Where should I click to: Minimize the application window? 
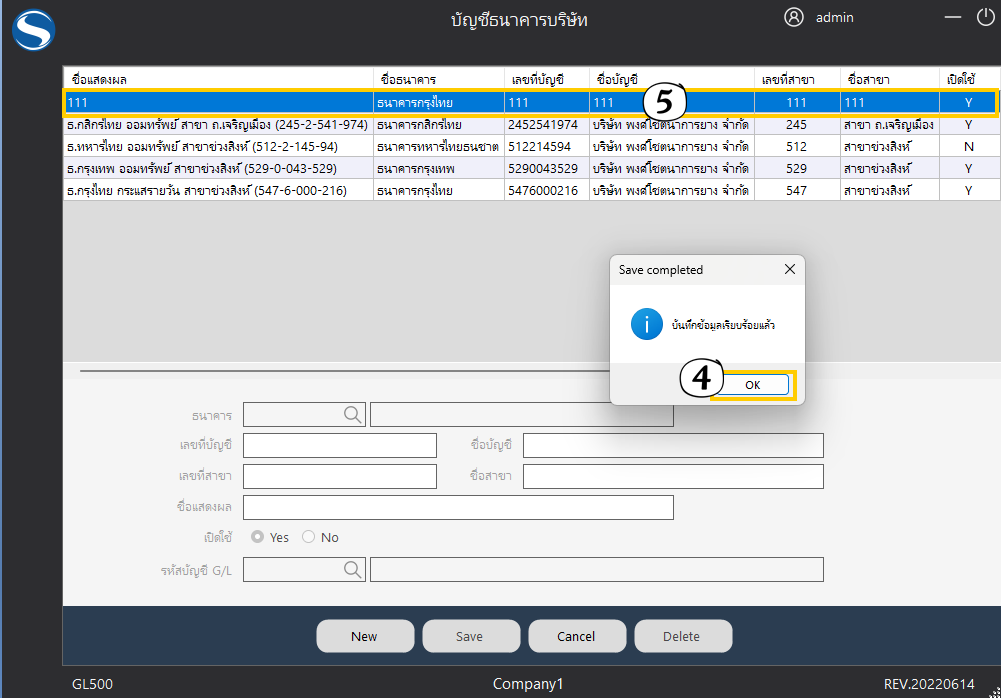click(x=955, y=17)
